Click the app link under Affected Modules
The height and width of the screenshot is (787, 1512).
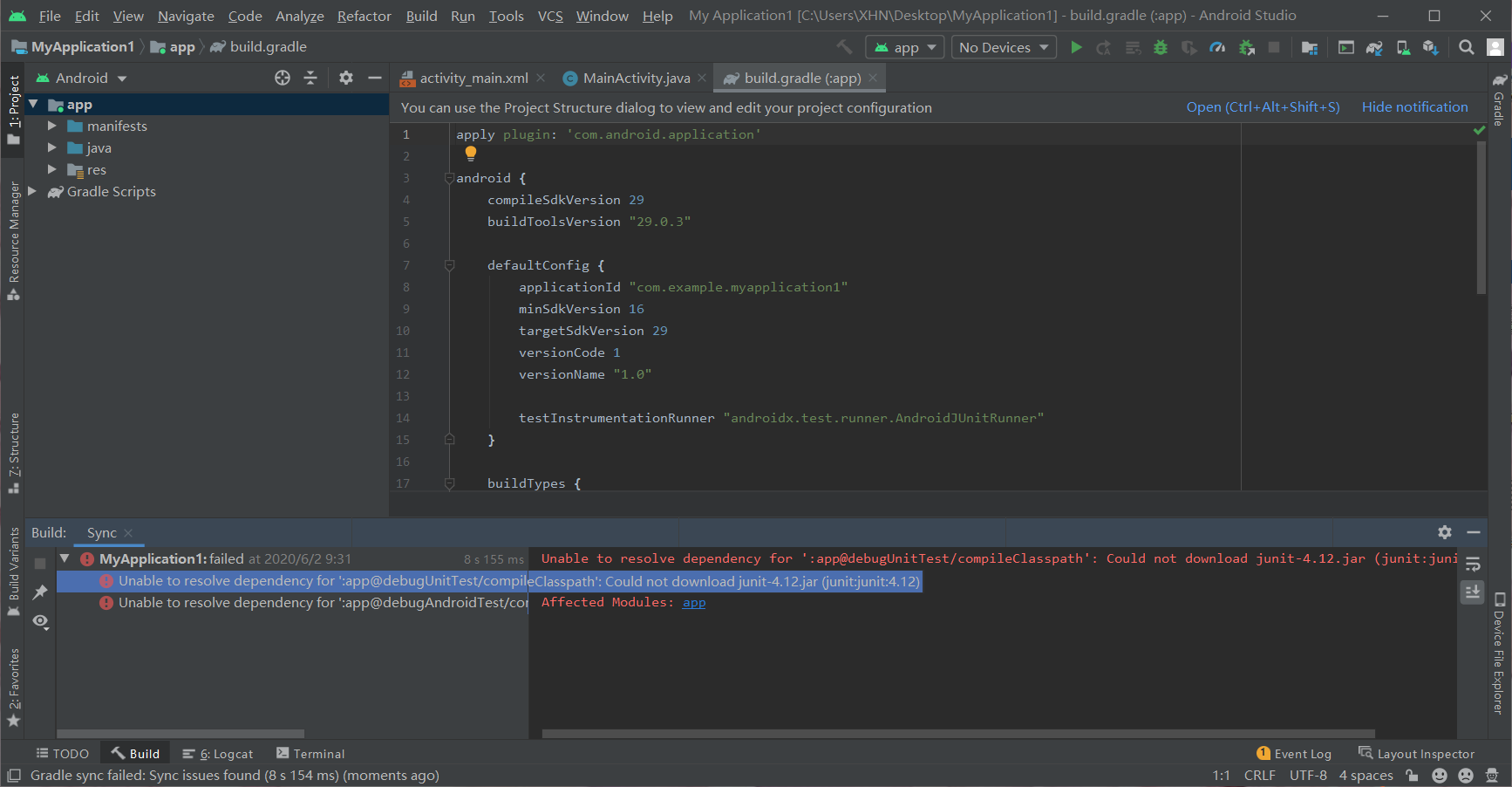694,603
